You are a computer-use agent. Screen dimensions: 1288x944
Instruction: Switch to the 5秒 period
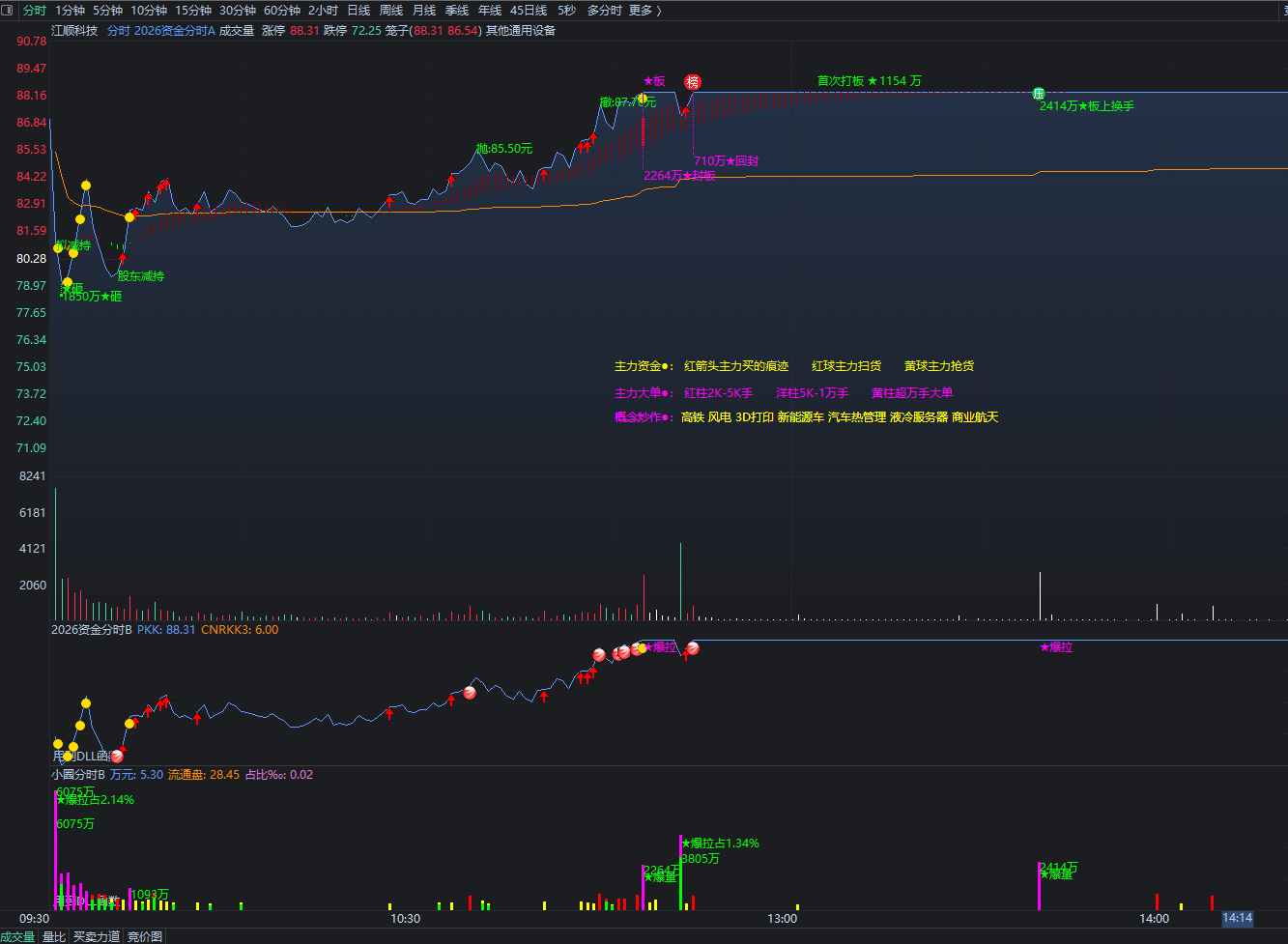click(x=566, y=11)
